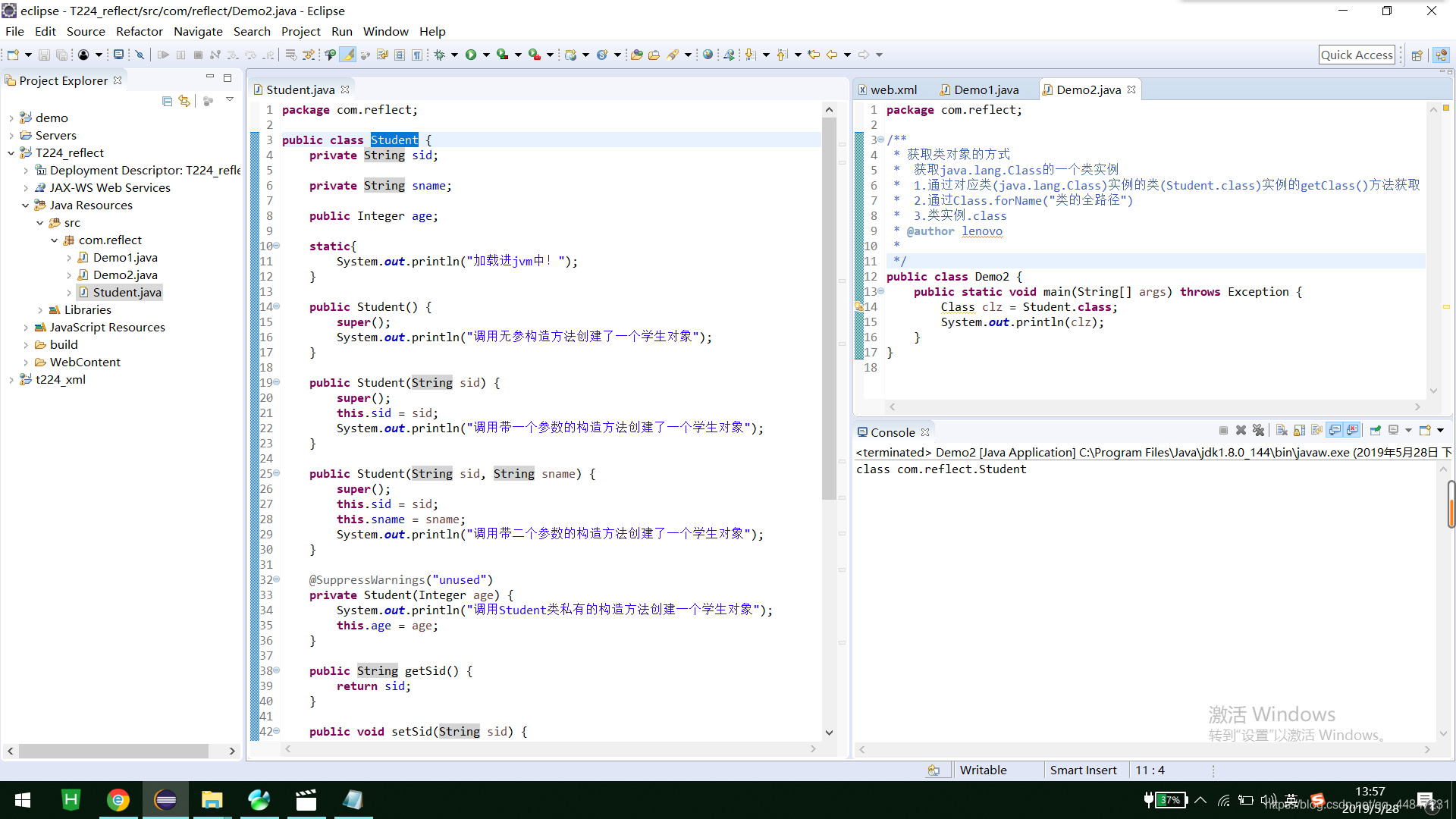Click Student editor scroll-down arrow

coord(828,733)
